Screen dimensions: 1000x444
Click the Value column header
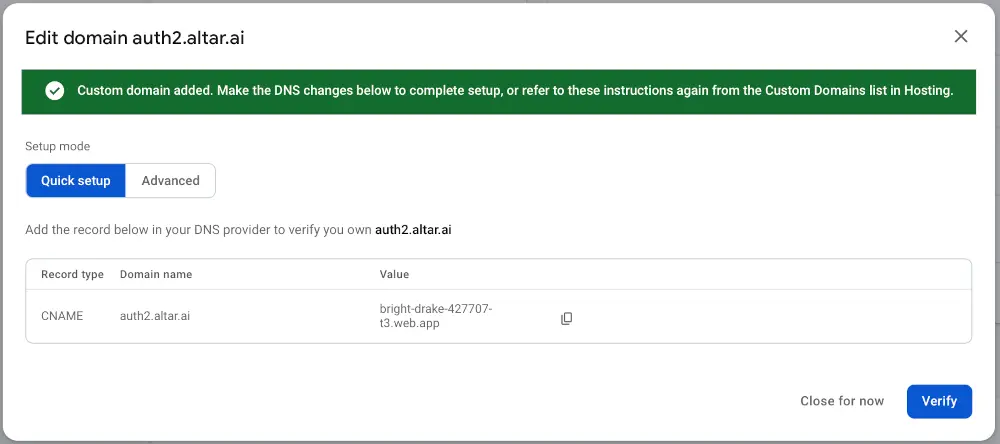394,274
